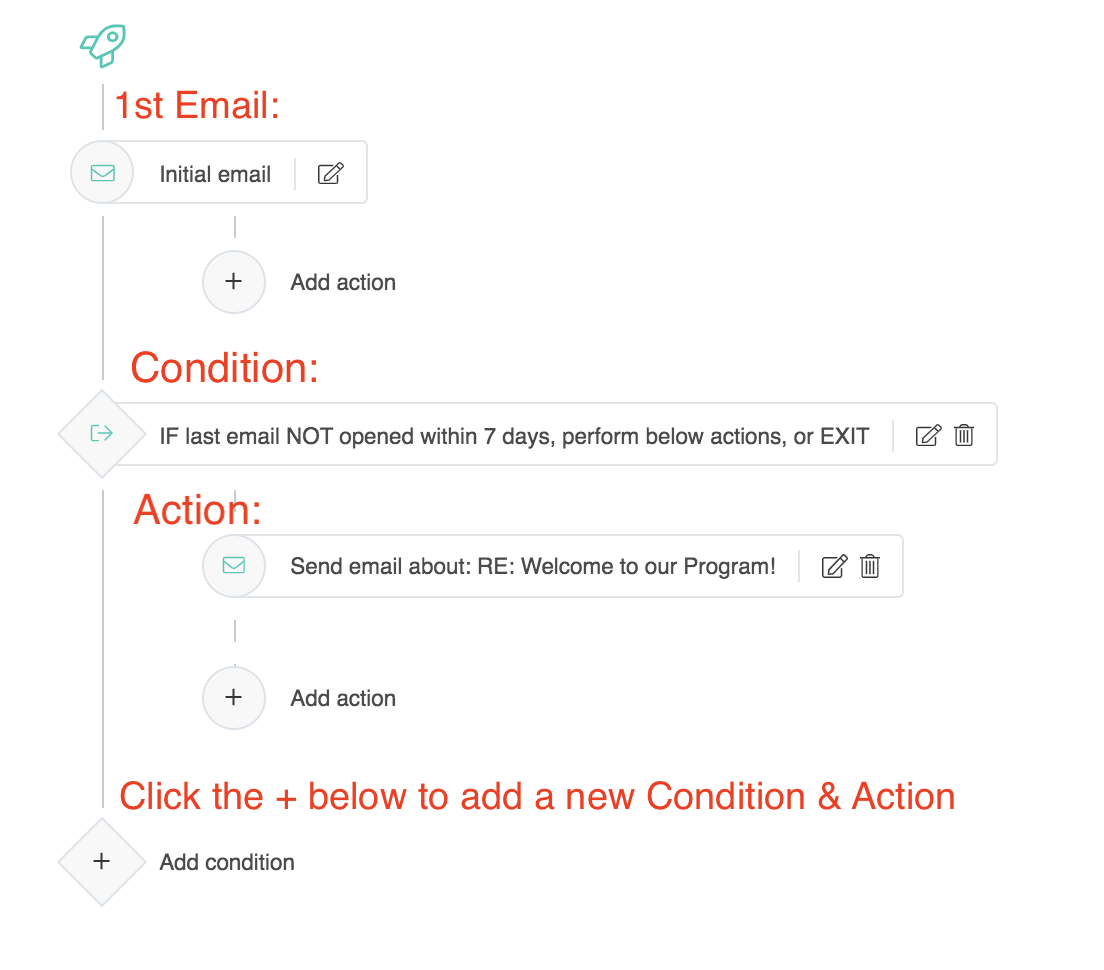The width and height of the screenshot is (1104, 970).
Task: Click the plus circle under the Welcome email action
Action: pos(234,698)
